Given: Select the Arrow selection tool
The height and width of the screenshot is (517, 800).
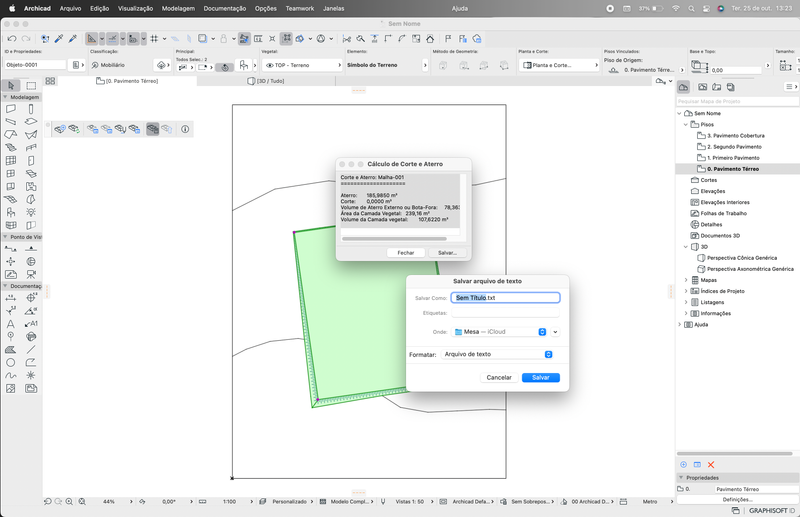Looking at the screenshot, I should coord(11,85).
